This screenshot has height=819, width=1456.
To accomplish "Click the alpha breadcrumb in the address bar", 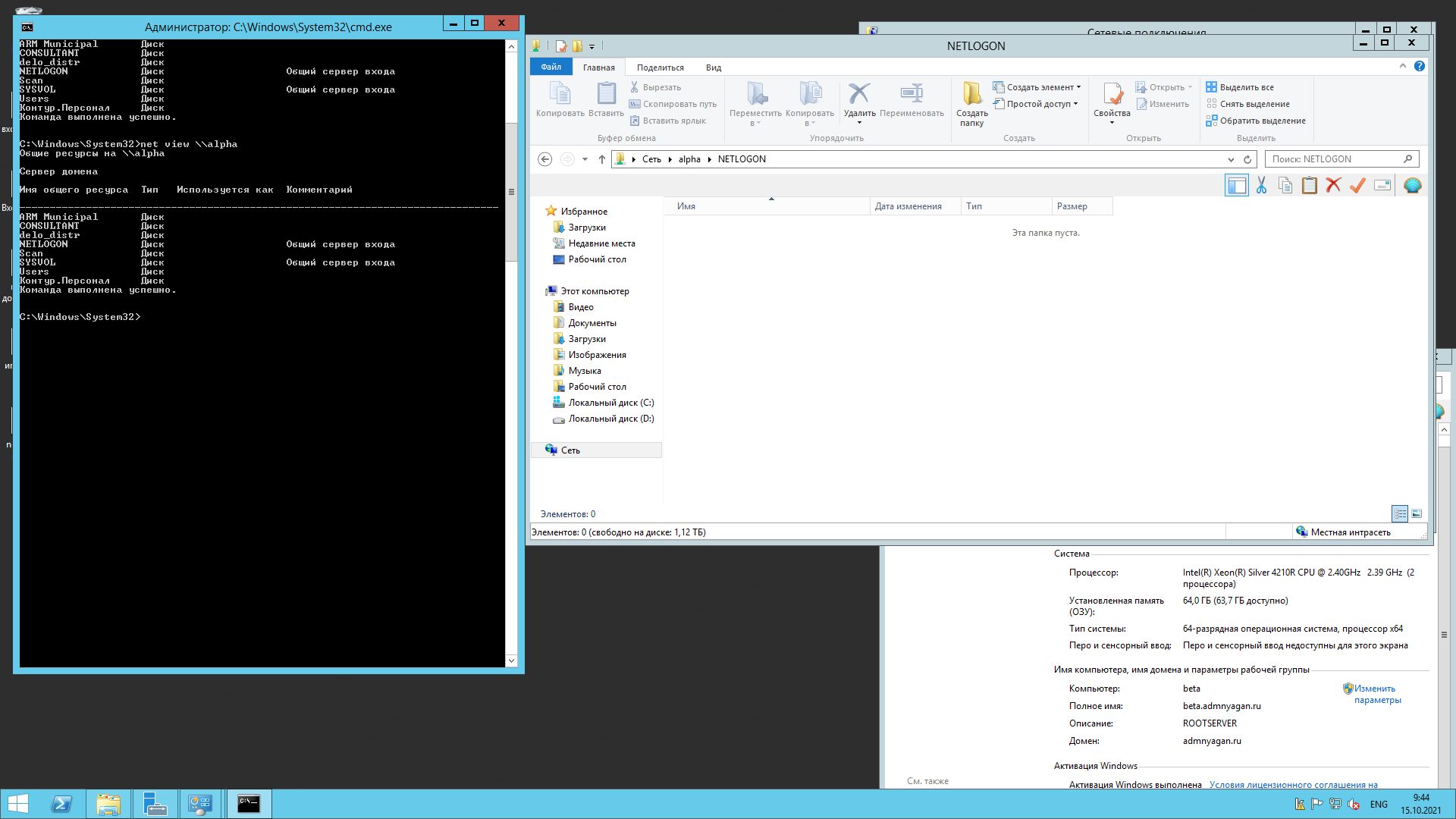I will (x=689, y=159).
